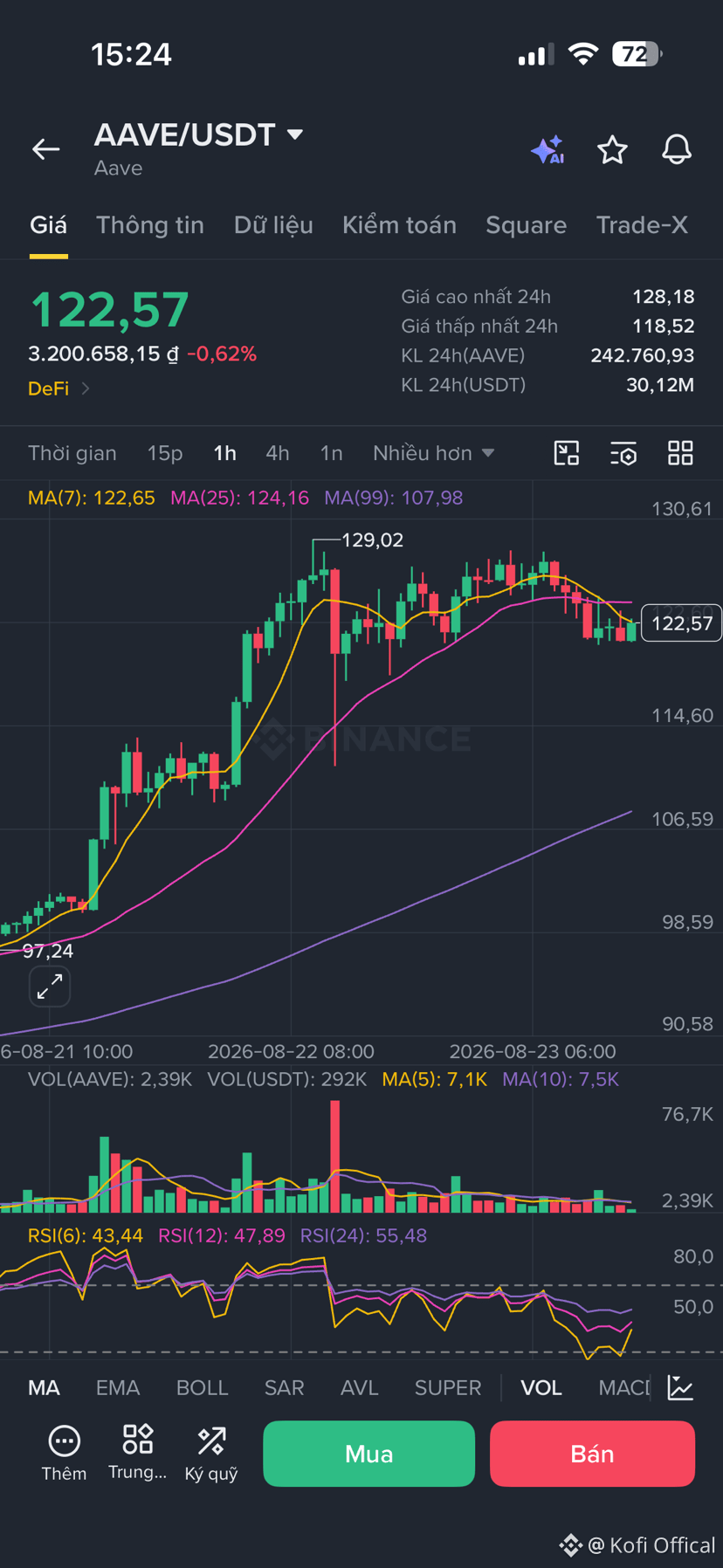Toggle the BOLL indicator

[x=202, y=1387]
